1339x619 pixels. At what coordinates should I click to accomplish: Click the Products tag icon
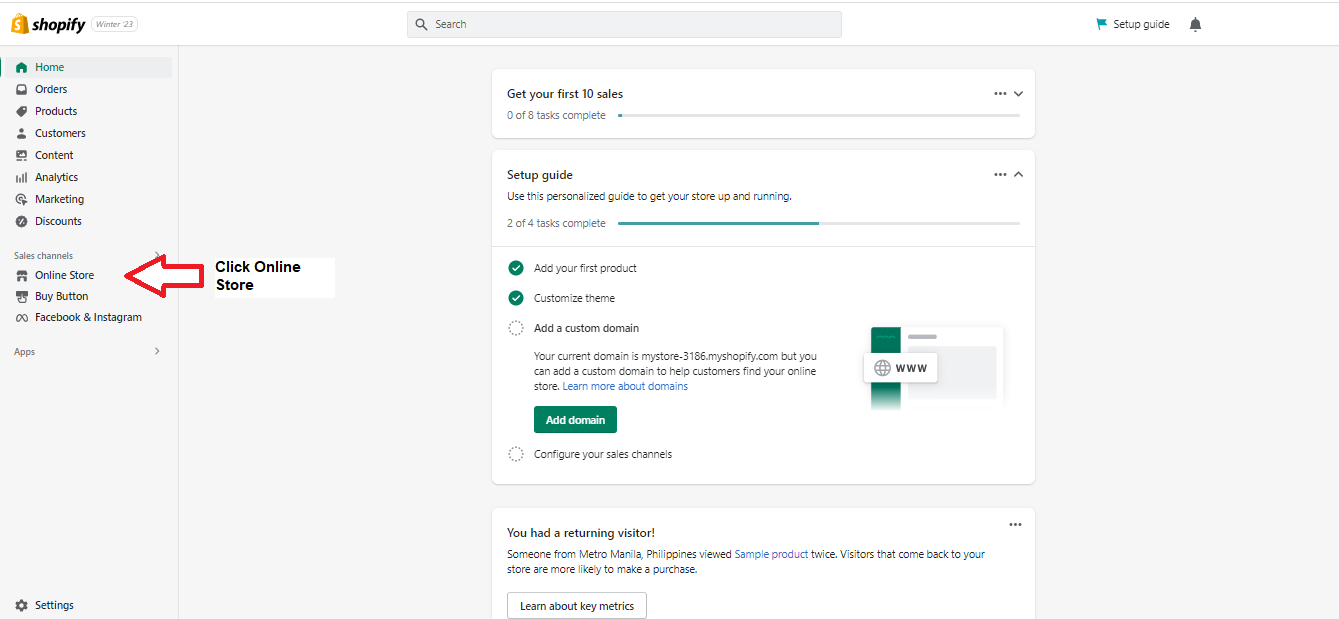click(21, 111)
